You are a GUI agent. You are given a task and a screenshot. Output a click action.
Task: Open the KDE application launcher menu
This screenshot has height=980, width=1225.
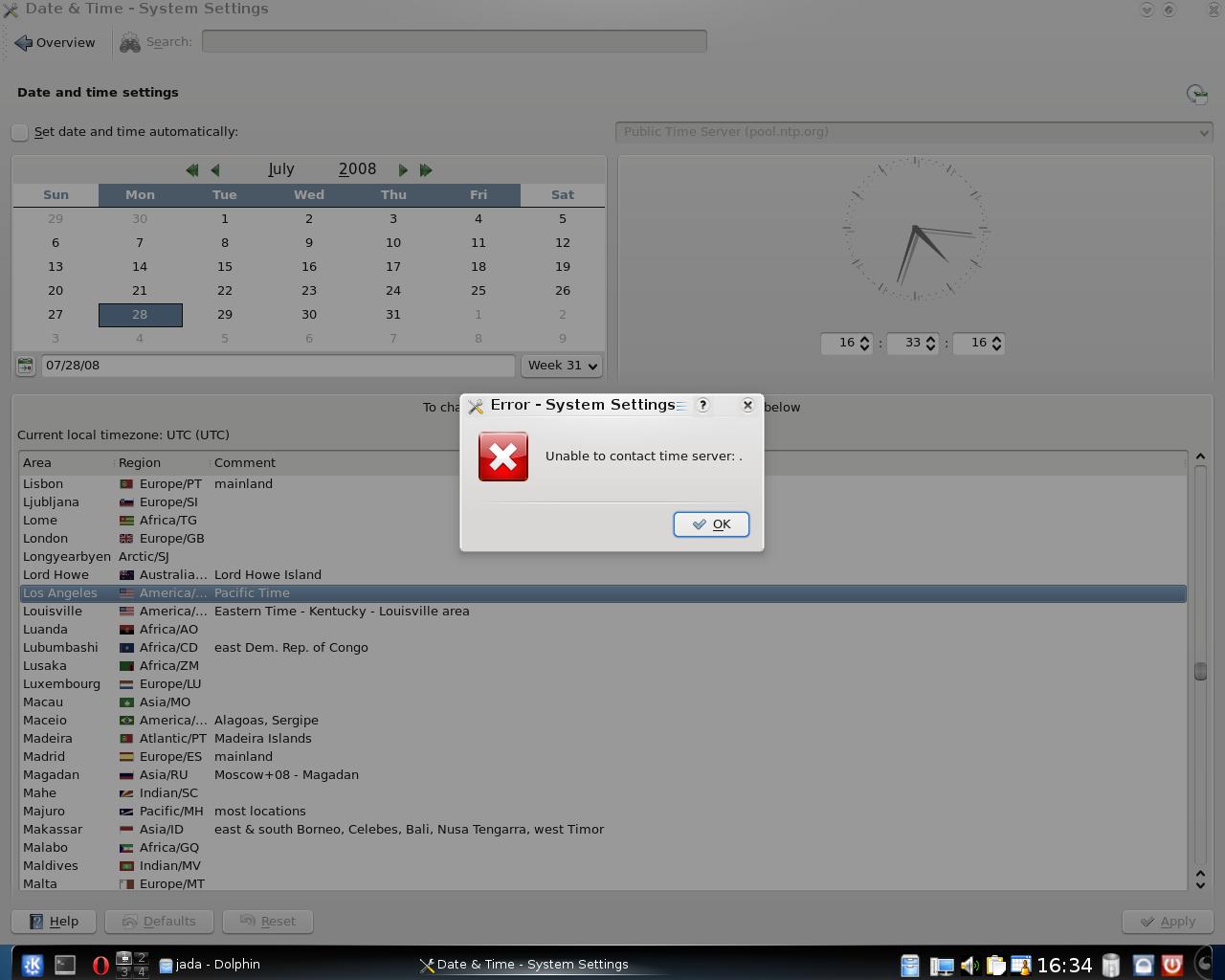click(33, 965)
